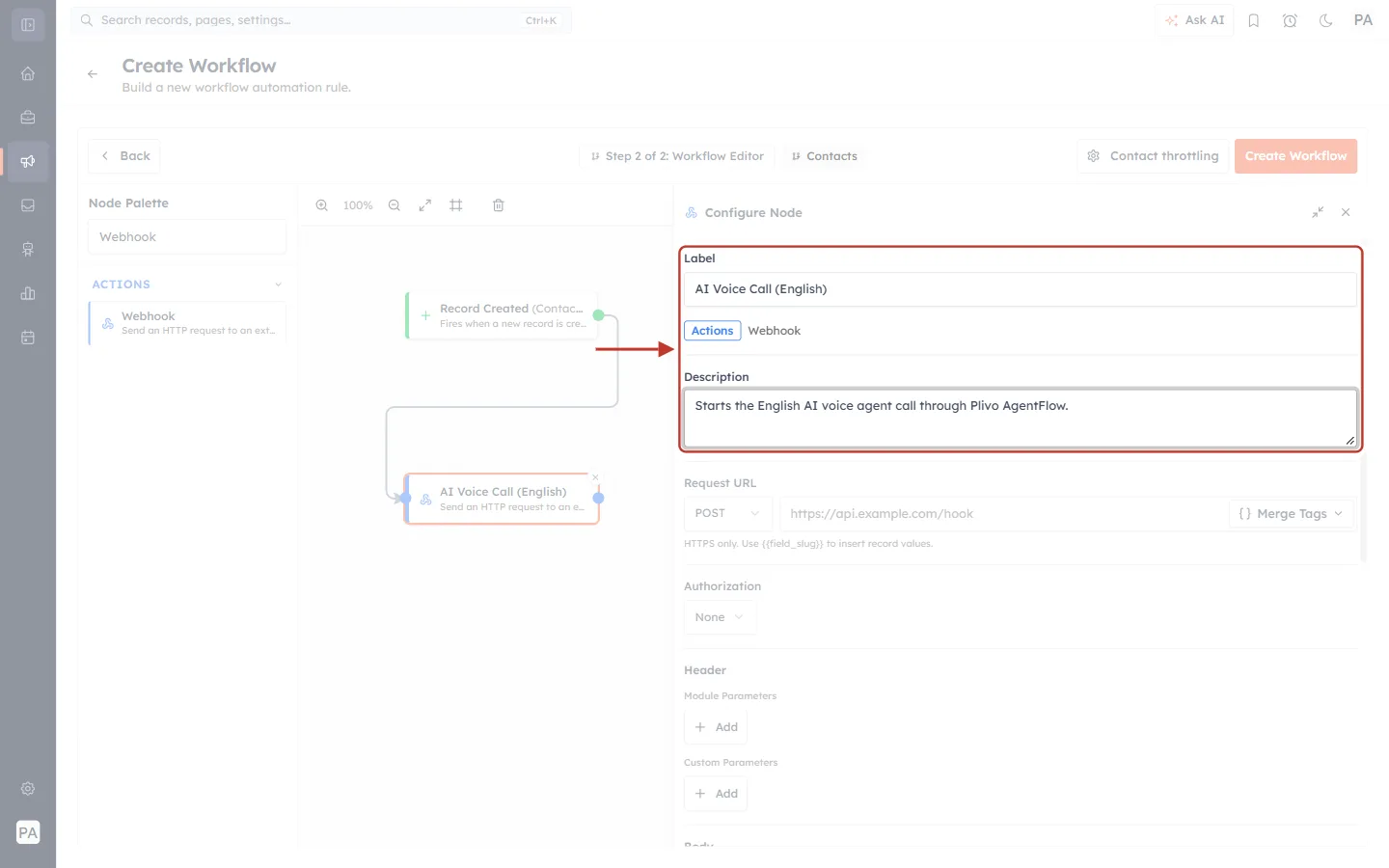The width and height of the screenshot is (1389, 868).
Task: Open the calendar icon in sidebar
Action: 28,338
